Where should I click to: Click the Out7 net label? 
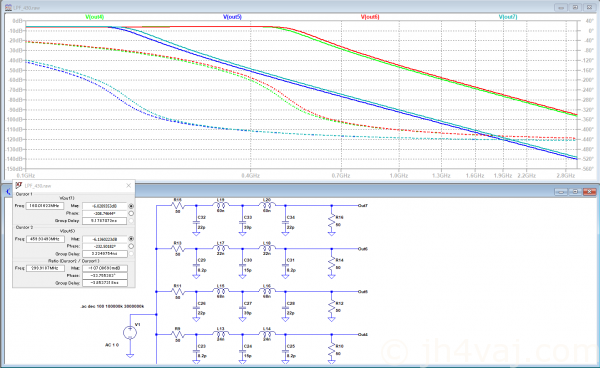click(x=362, y=205)
